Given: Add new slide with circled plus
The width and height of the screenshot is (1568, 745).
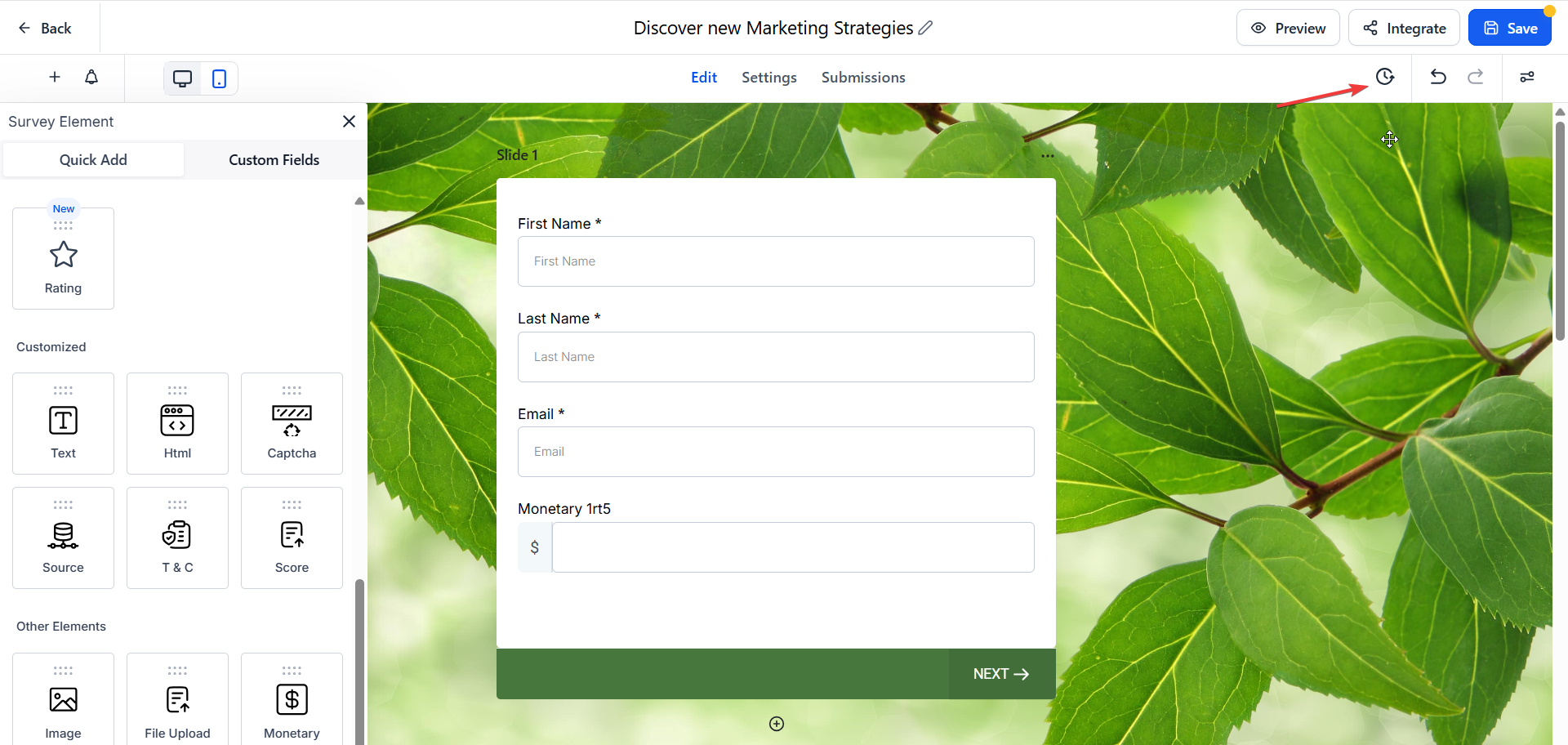Looking at the screenshot, I should pos(776,724).
